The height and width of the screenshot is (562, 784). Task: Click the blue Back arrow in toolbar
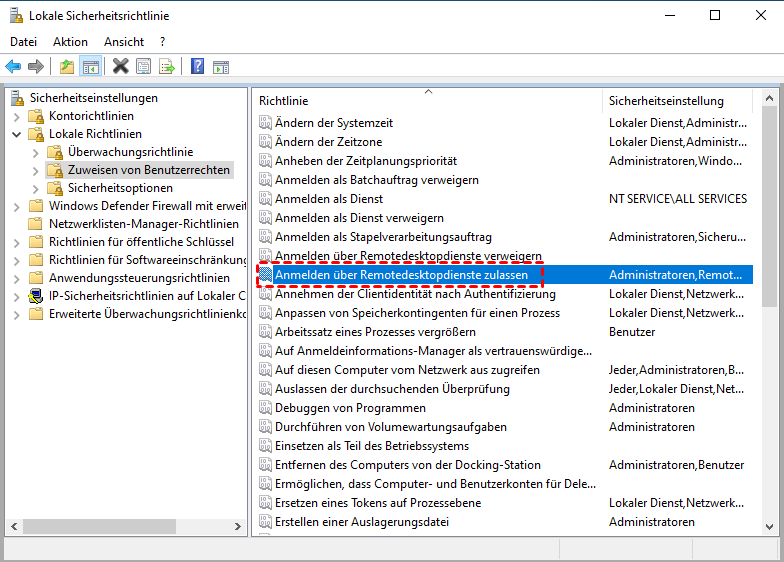tap(13, 67)
